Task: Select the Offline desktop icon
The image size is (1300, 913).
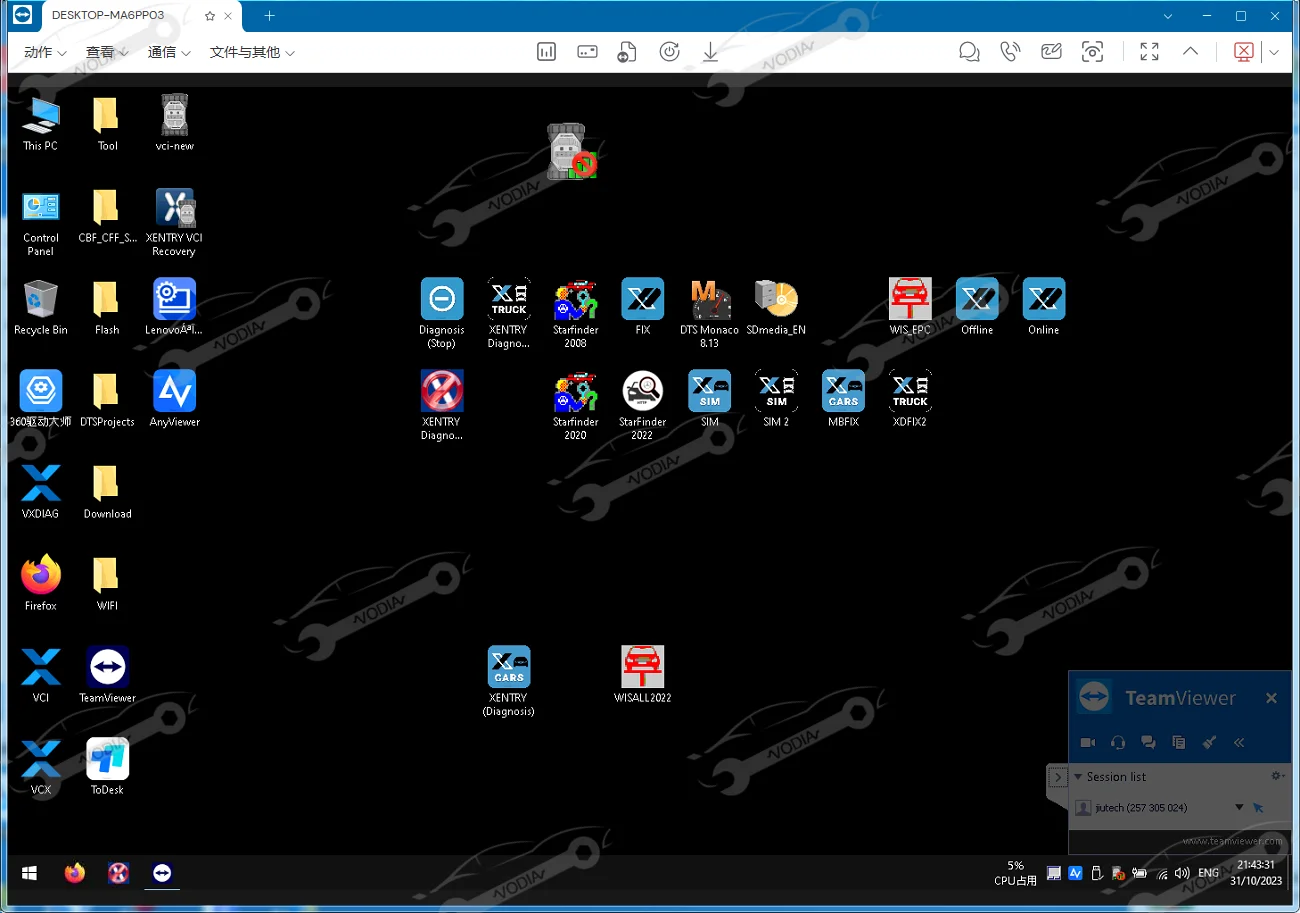Action: 977,299
